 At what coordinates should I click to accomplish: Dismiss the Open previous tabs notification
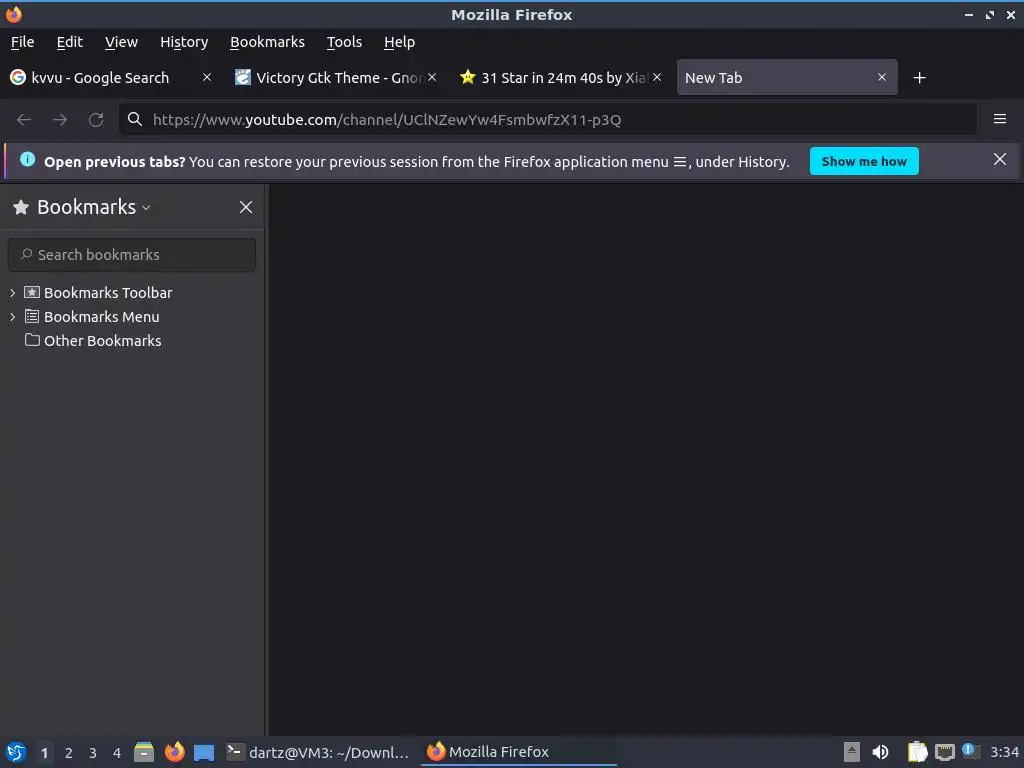pyautogui.click(x=999, y=159)
